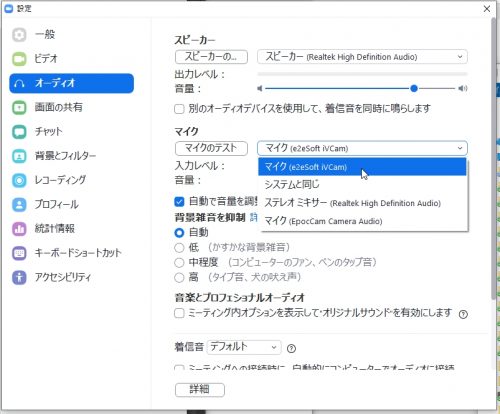Click the General (一般) gear icon
This screenshot has width=500, height=414.
tap(19, 35)
